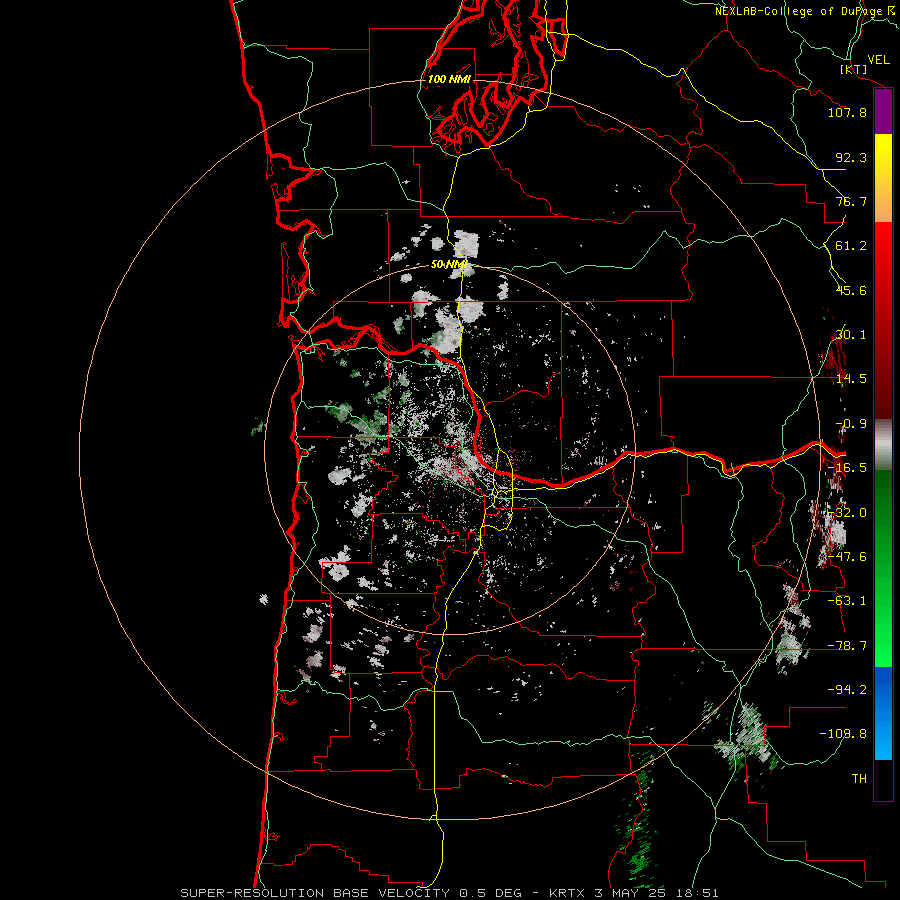The width and height of the screenshot is (900, 900).
Task: Click the 14.5 velocity scale value
Action: [x=851, y=379]
